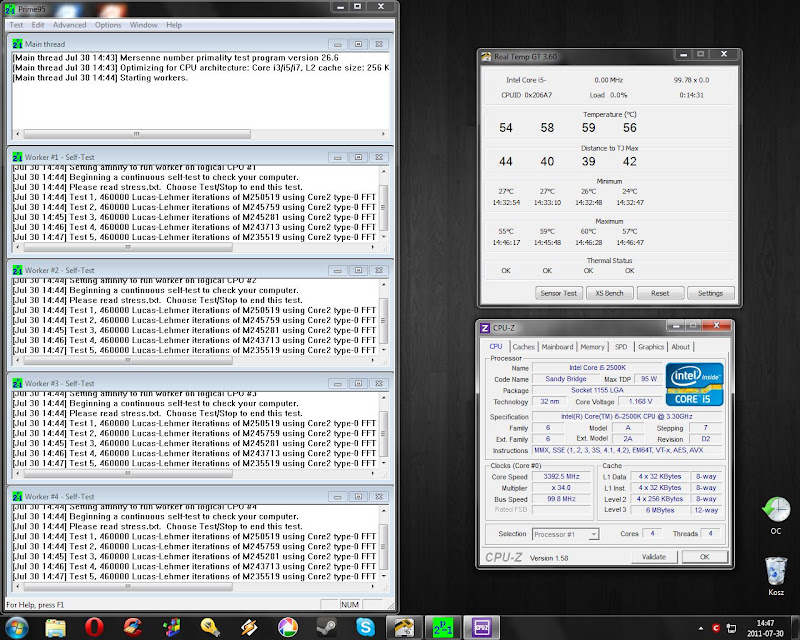Switch to the SPD tab in CPU-Z
800x640 pixels.
click(621, 347)
